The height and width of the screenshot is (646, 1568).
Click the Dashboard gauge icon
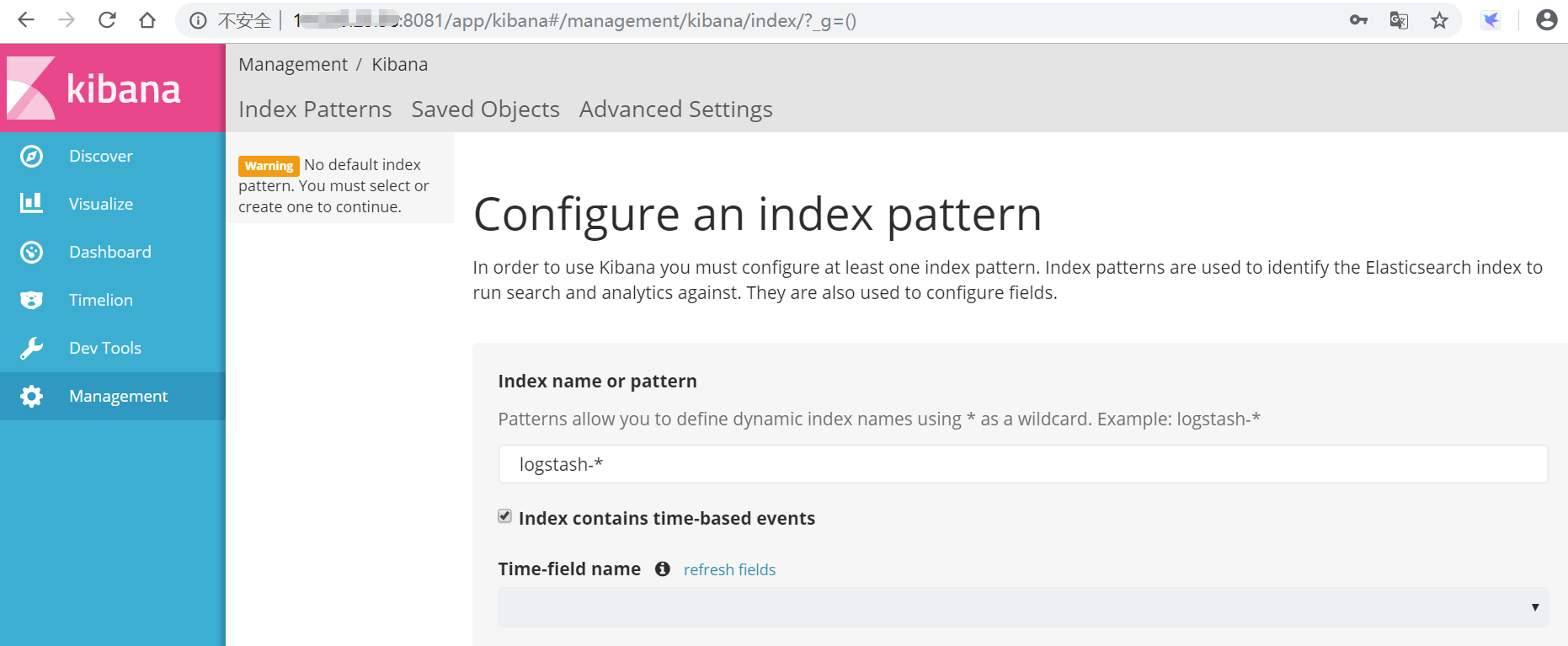point(32,252)
